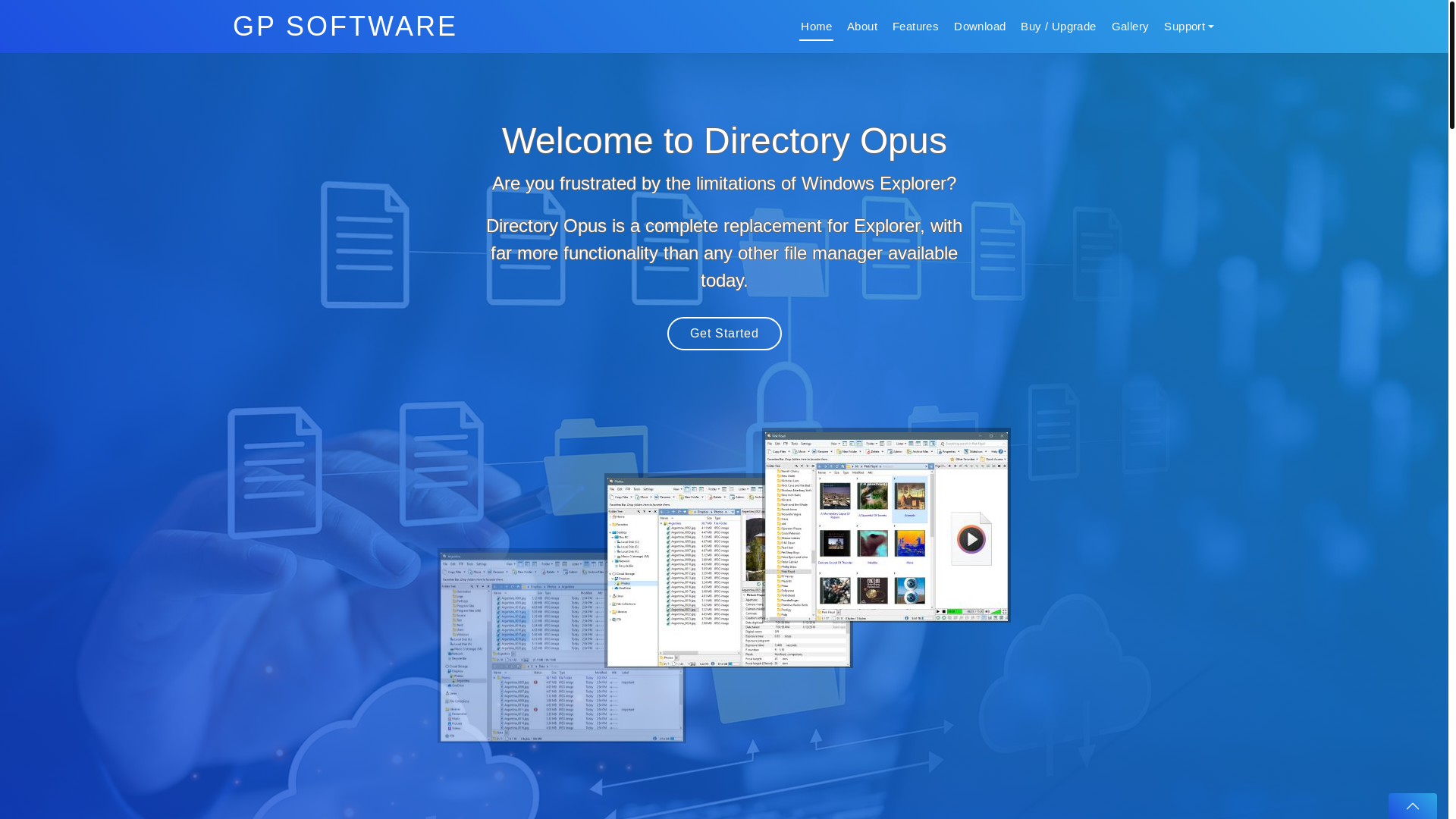The width and height of the screenshot is (1456, 819).
Task: Open the Download page
Action: pyautogui.click(x=980, y=27)
